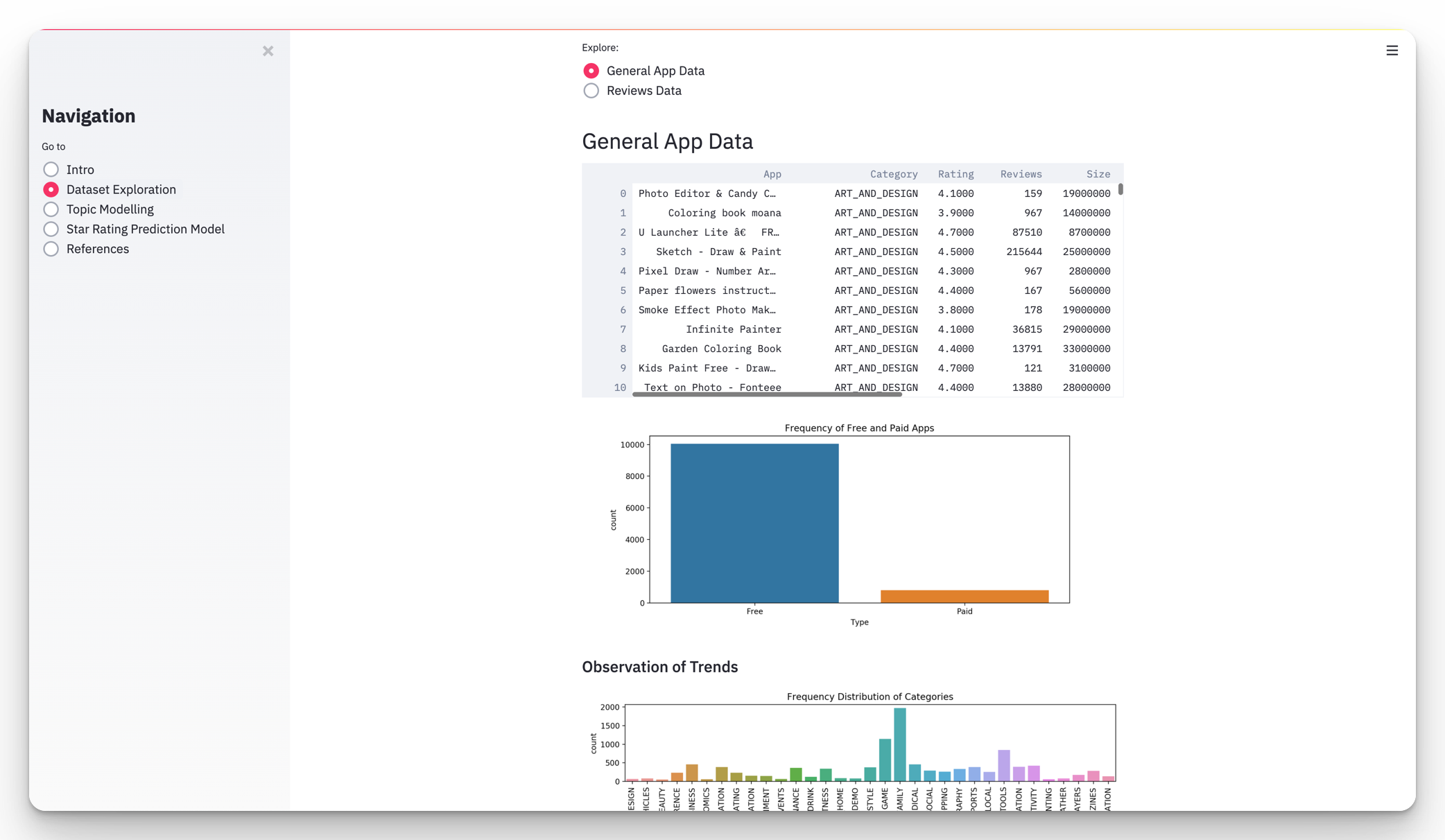The image size is (1445, 840).
Task: Click the "Category" column header
Action: pyautogui.click(x=894, y=174)
